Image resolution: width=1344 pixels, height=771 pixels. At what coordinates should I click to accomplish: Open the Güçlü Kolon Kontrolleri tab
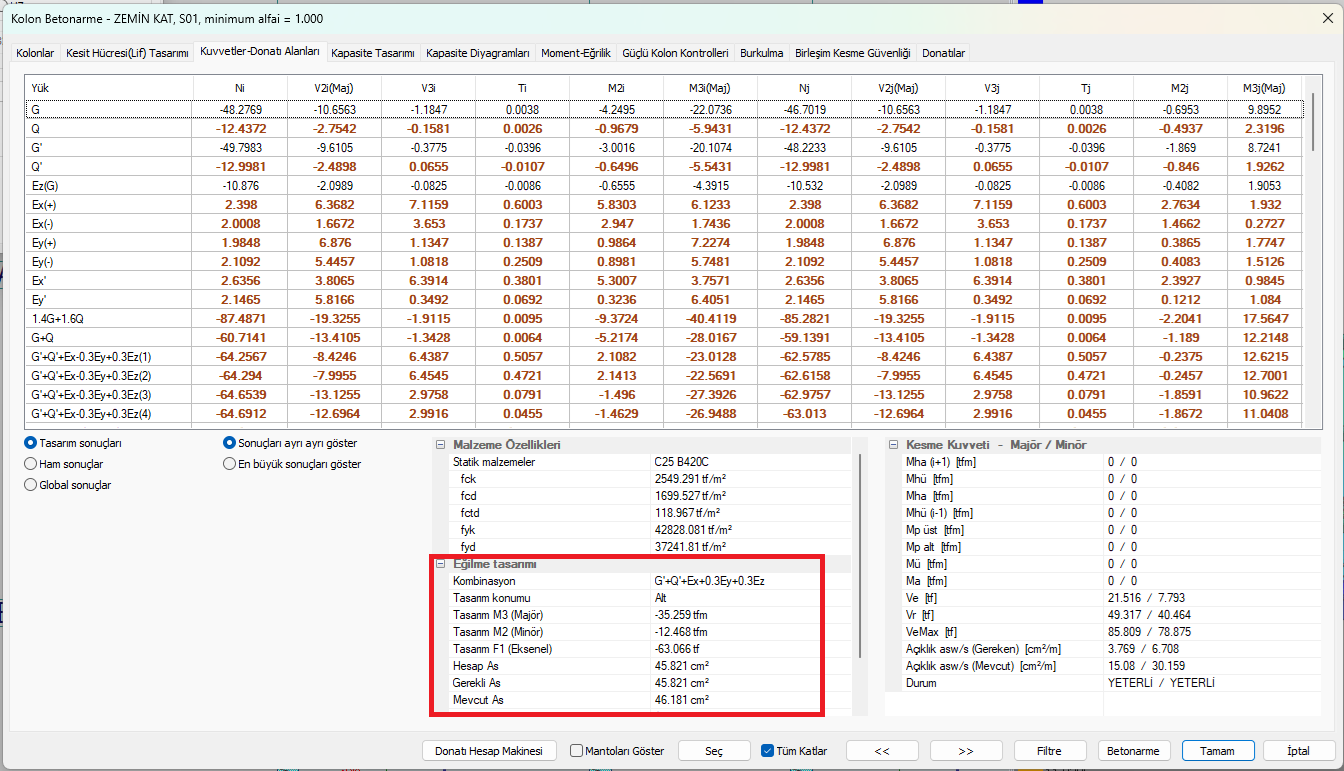click(676, 53)
